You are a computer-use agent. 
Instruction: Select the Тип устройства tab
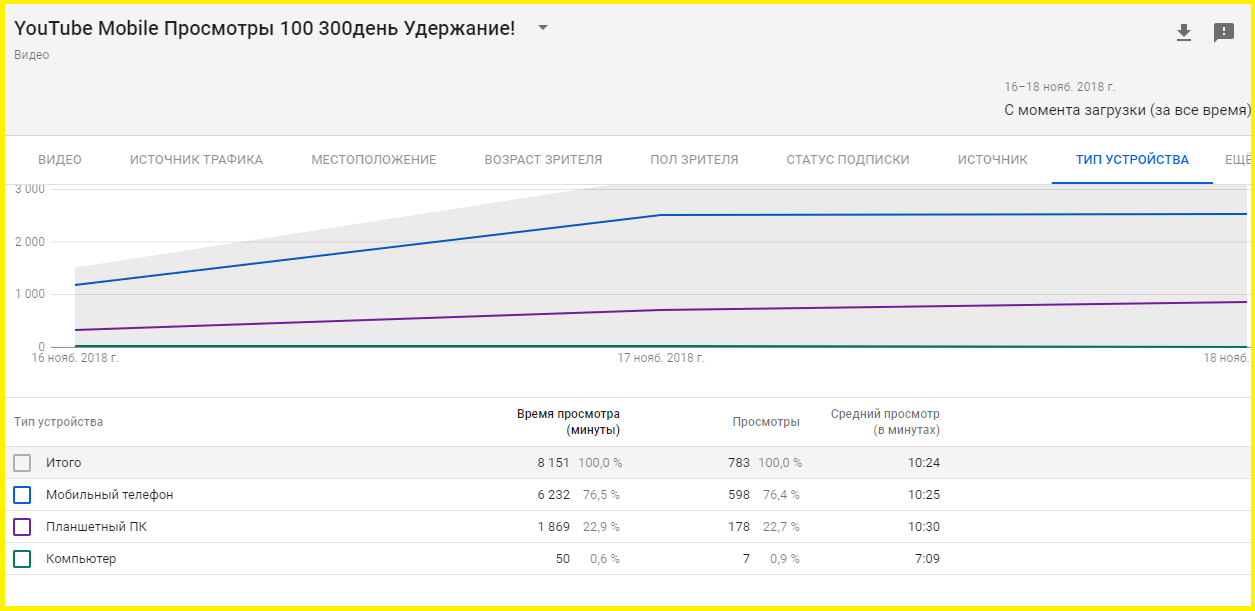point(1132,160)
